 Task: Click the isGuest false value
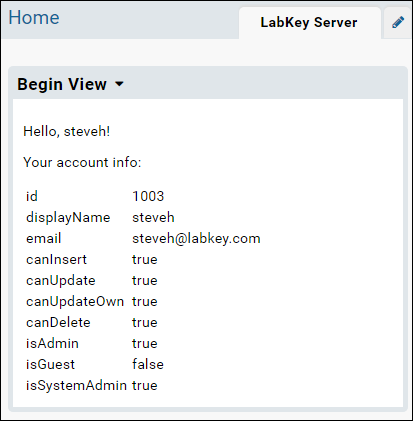[x=148, y=364]
